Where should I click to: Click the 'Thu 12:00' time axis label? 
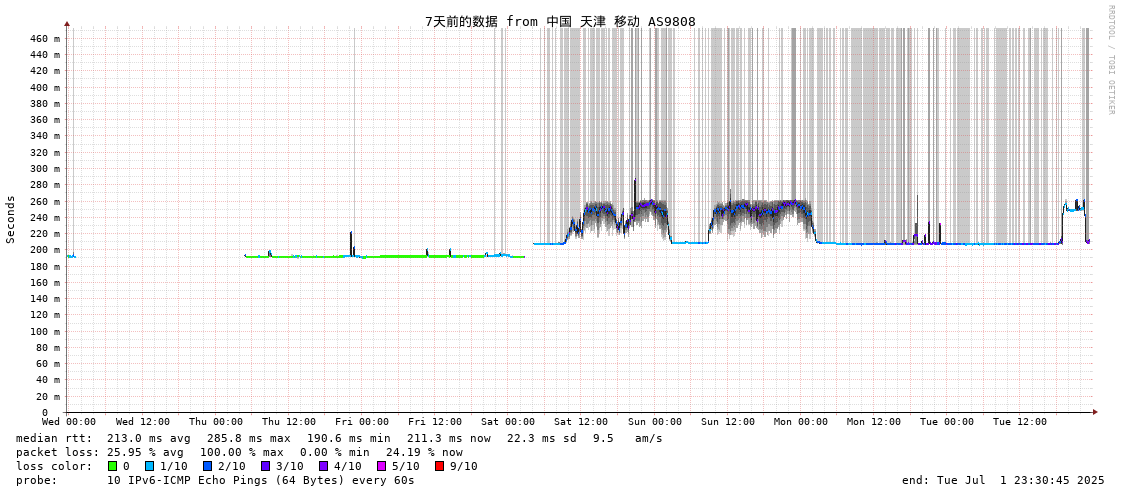289,423
